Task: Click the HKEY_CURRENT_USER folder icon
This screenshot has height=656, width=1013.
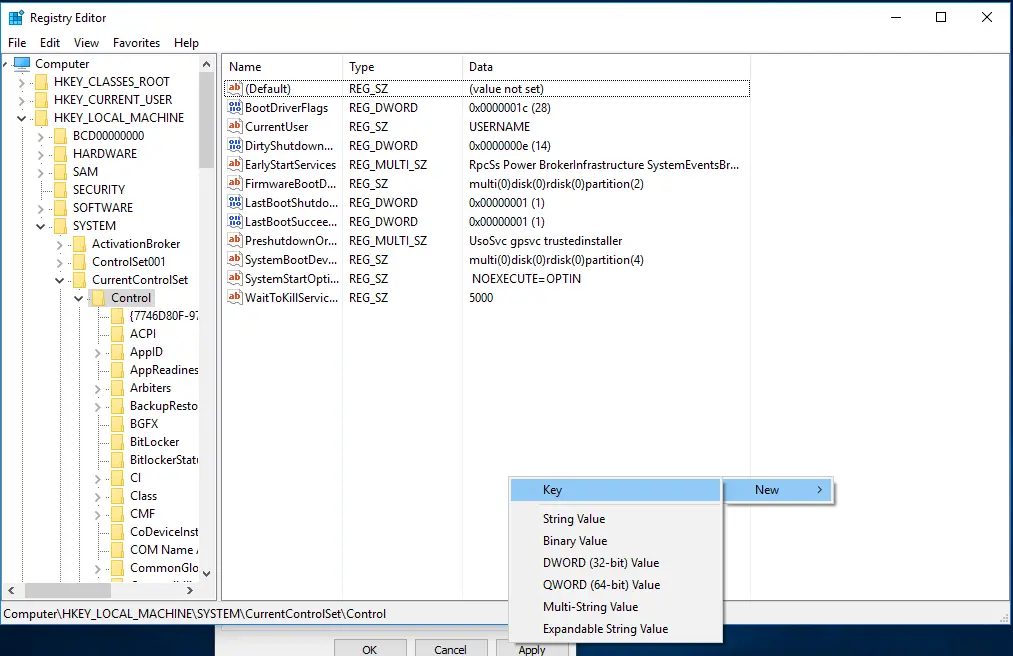Action: [x=41, y=100]
